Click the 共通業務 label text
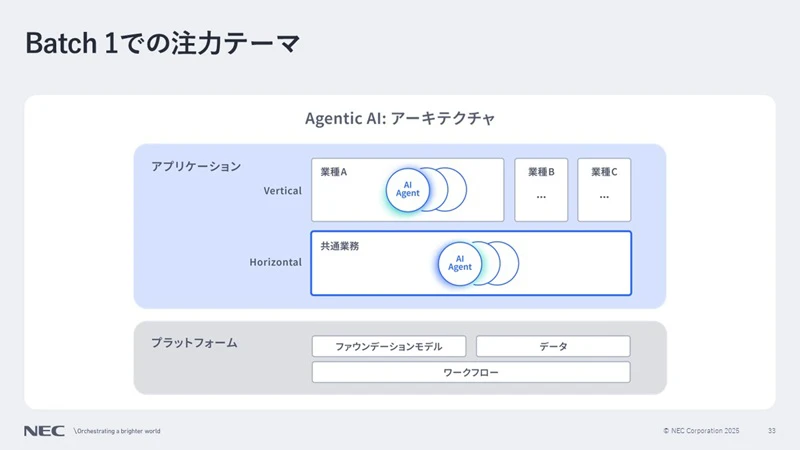 click(340, 245)
